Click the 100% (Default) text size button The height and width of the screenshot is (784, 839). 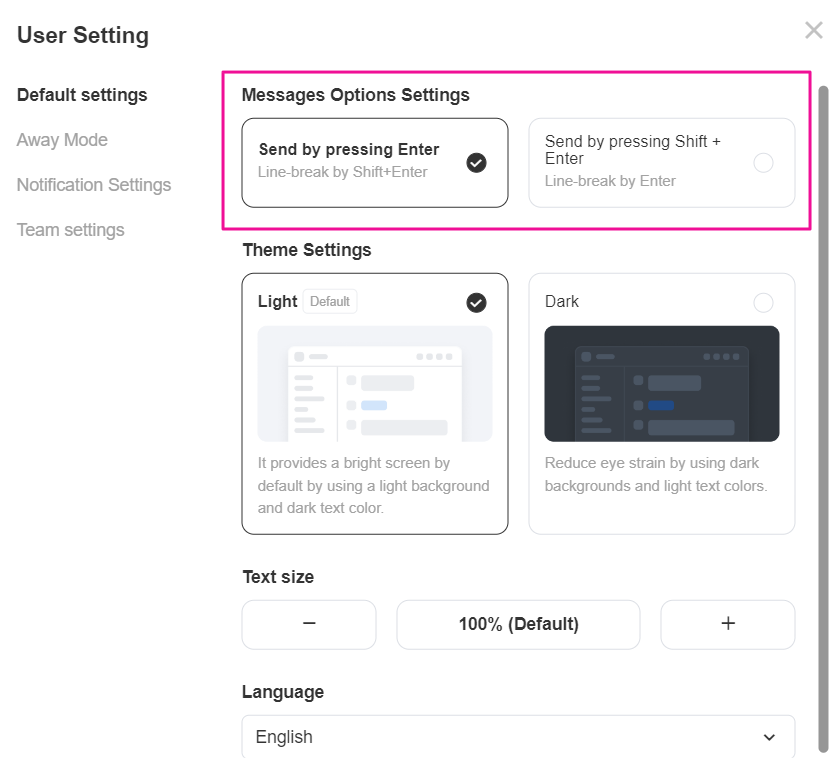pyautogui.click(x=518, y=624)
